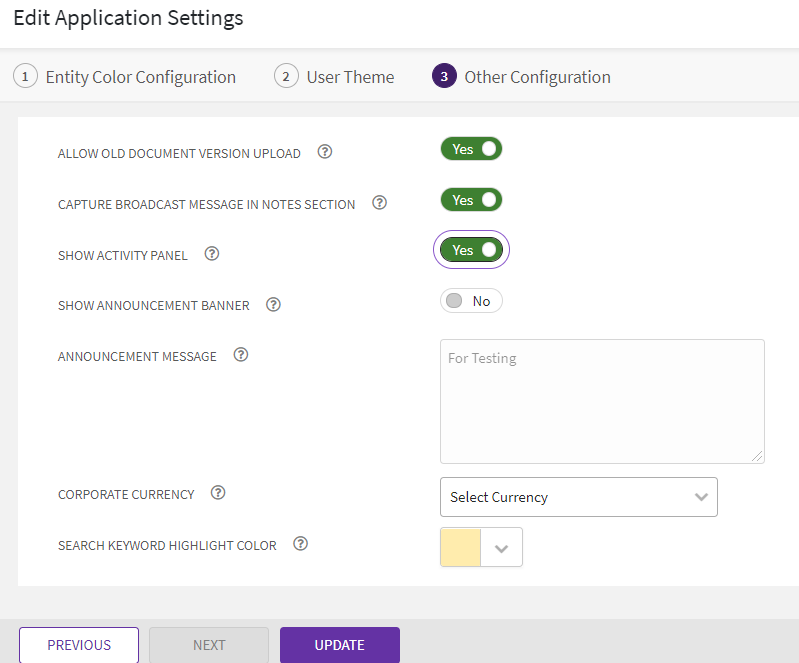The image size is (799, 663).
Task: Show help info for Announcement Message
Action: pyautogui.click(x=240, y=355)
